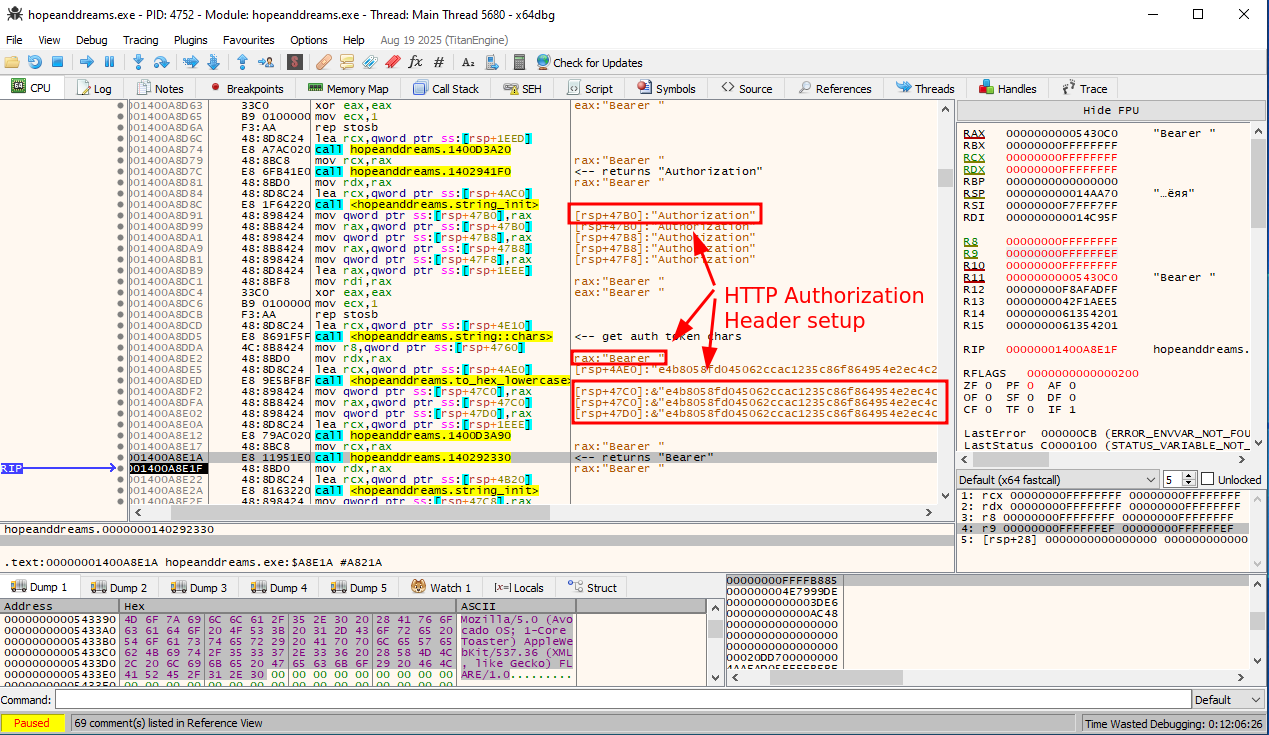
Task: Select the Locals tab
Action: [x=519, y=587]
